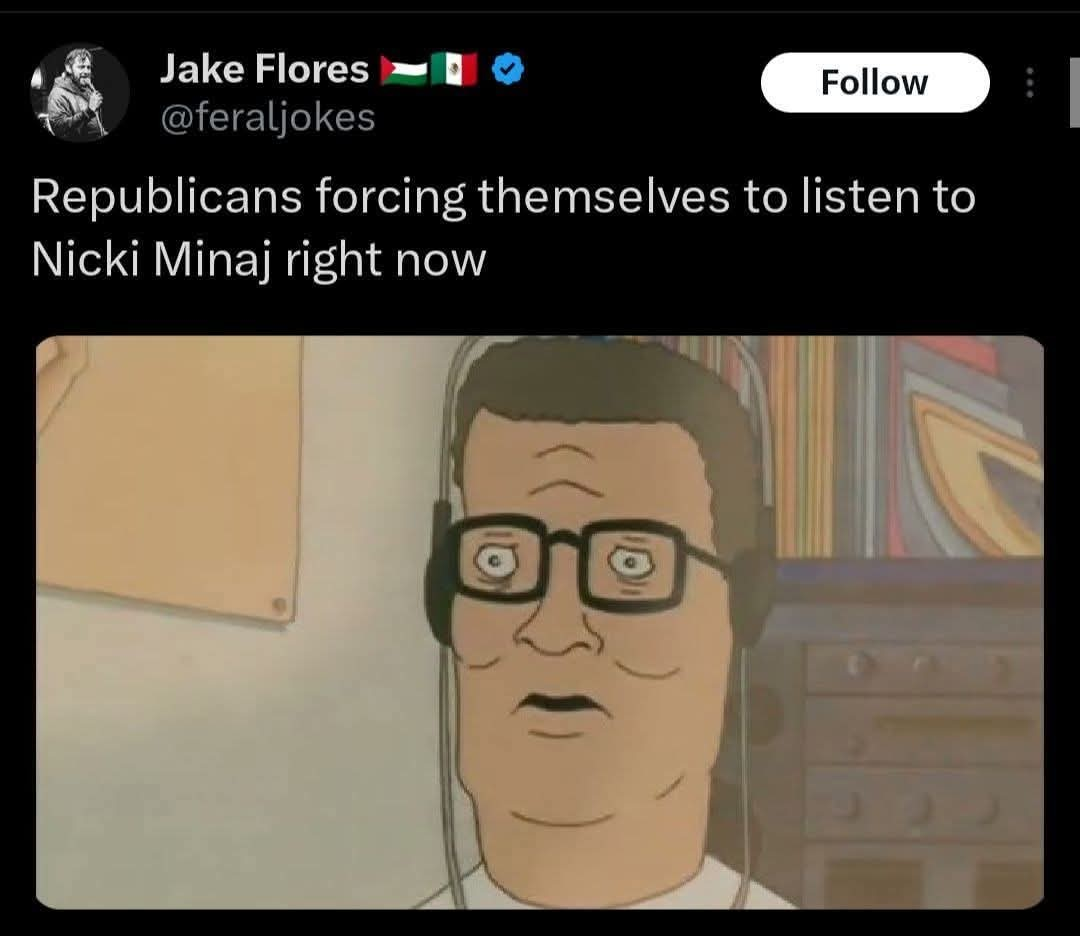Open Jake Flores' profile avatar
The height and width of the screenshot is (936, 1080).
[x=80, y=92]
